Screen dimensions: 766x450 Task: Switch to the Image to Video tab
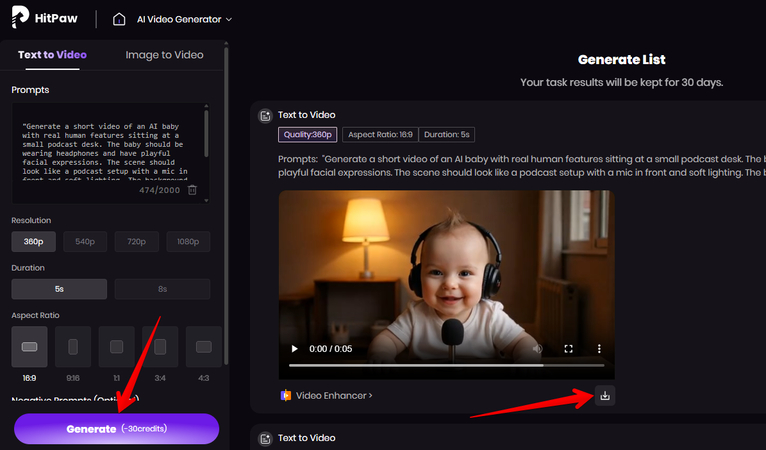point(164,55)
